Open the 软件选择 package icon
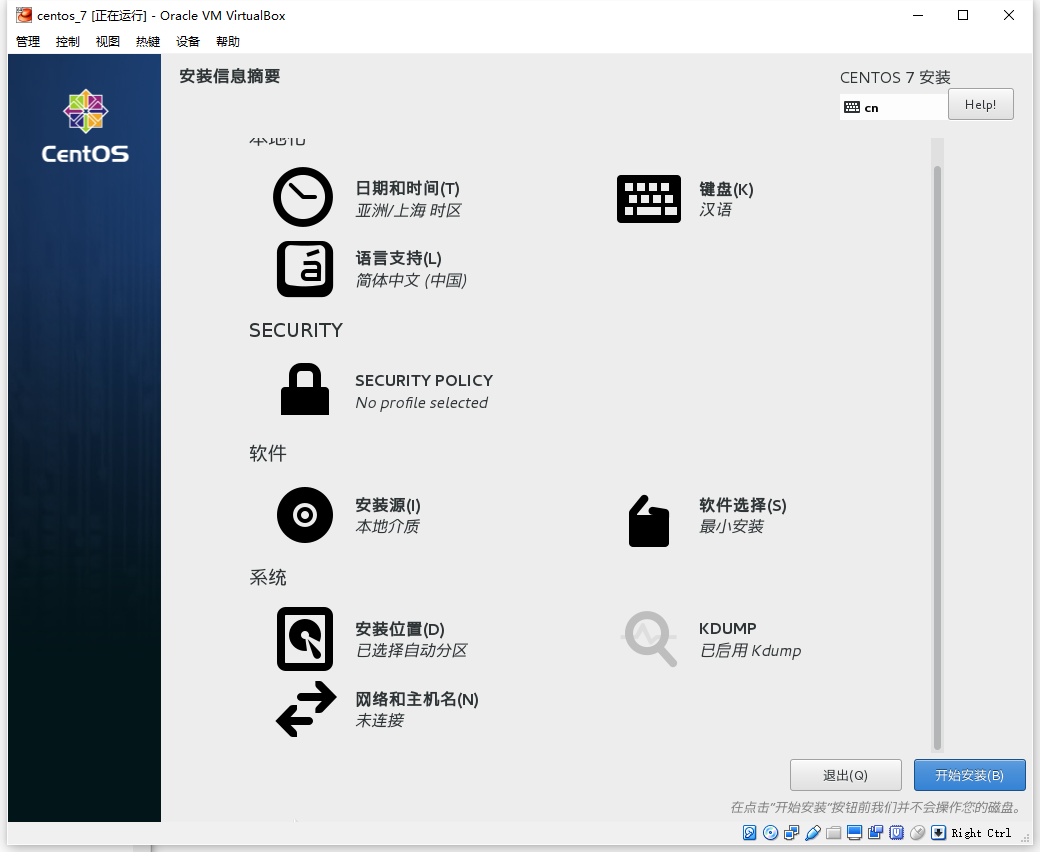This screenshot has width=1040, height=852. tap(649, 521)
